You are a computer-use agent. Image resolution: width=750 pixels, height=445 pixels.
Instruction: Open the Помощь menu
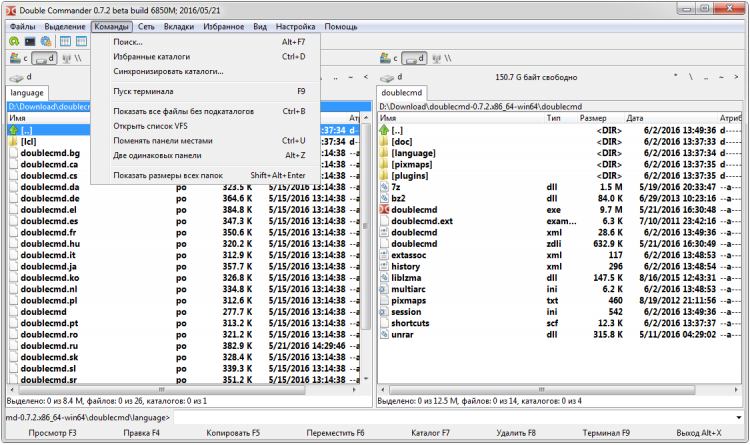tap(341, 27)
